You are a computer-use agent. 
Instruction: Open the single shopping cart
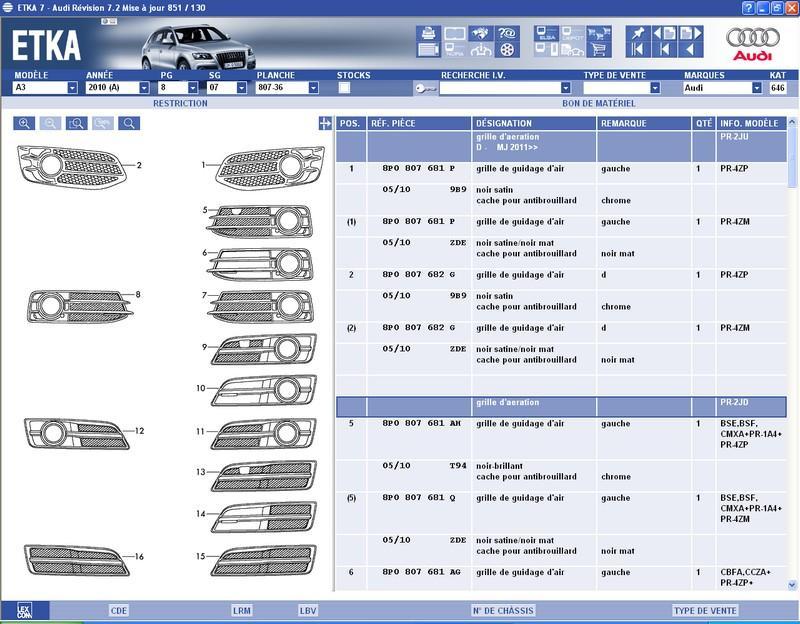tap(599, 49)
